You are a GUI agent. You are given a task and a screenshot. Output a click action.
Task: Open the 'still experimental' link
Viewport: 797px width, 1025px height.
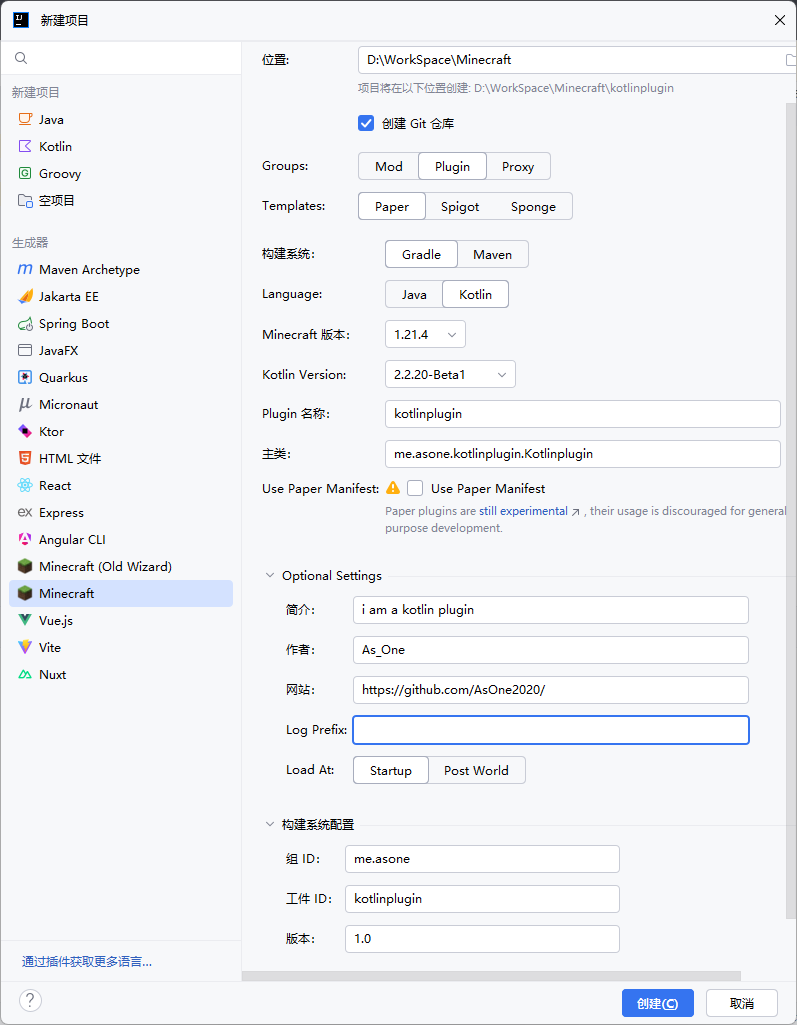523,511
